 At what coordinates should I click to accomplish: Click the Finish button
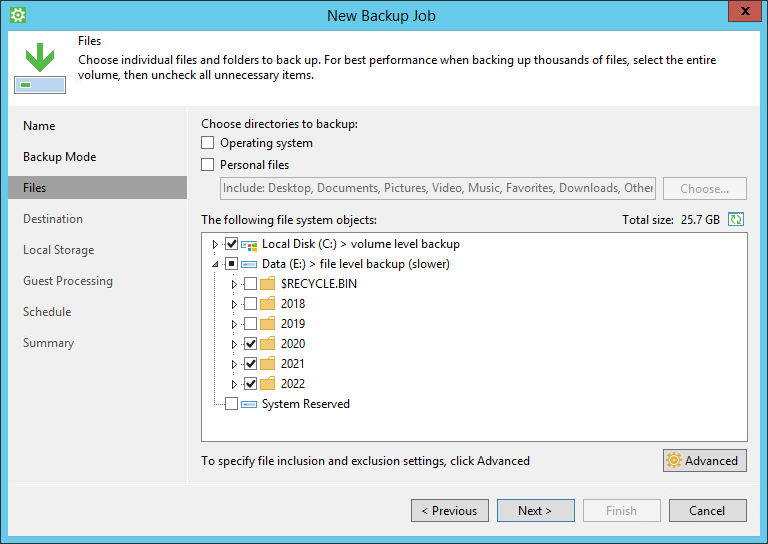622,511
